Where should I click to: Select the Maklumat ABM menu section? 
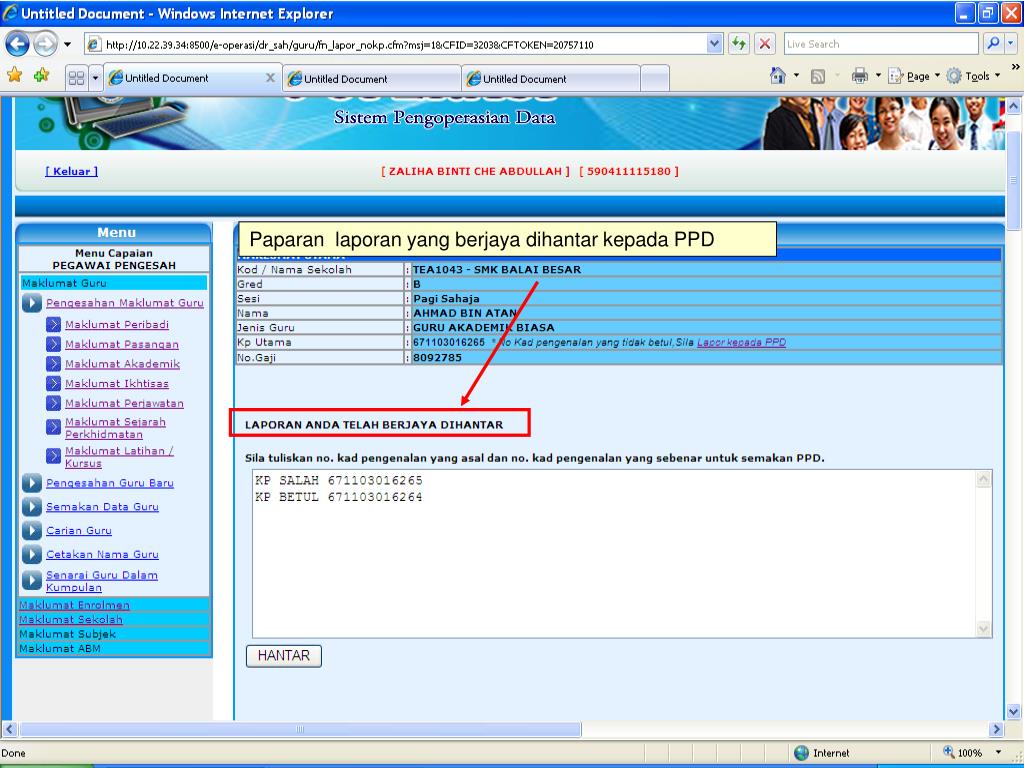point(114,648)
